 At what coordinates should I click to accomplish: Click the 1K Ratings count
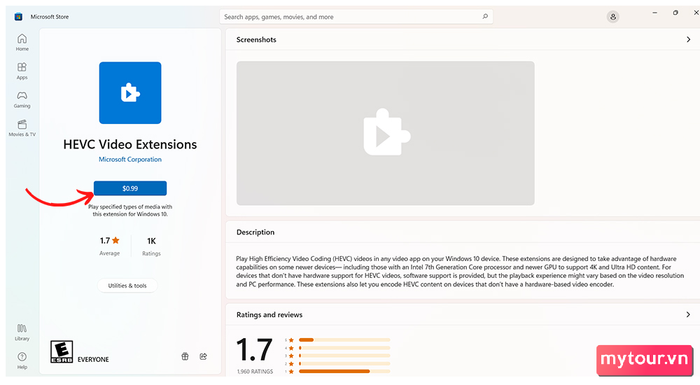(151, 246)
